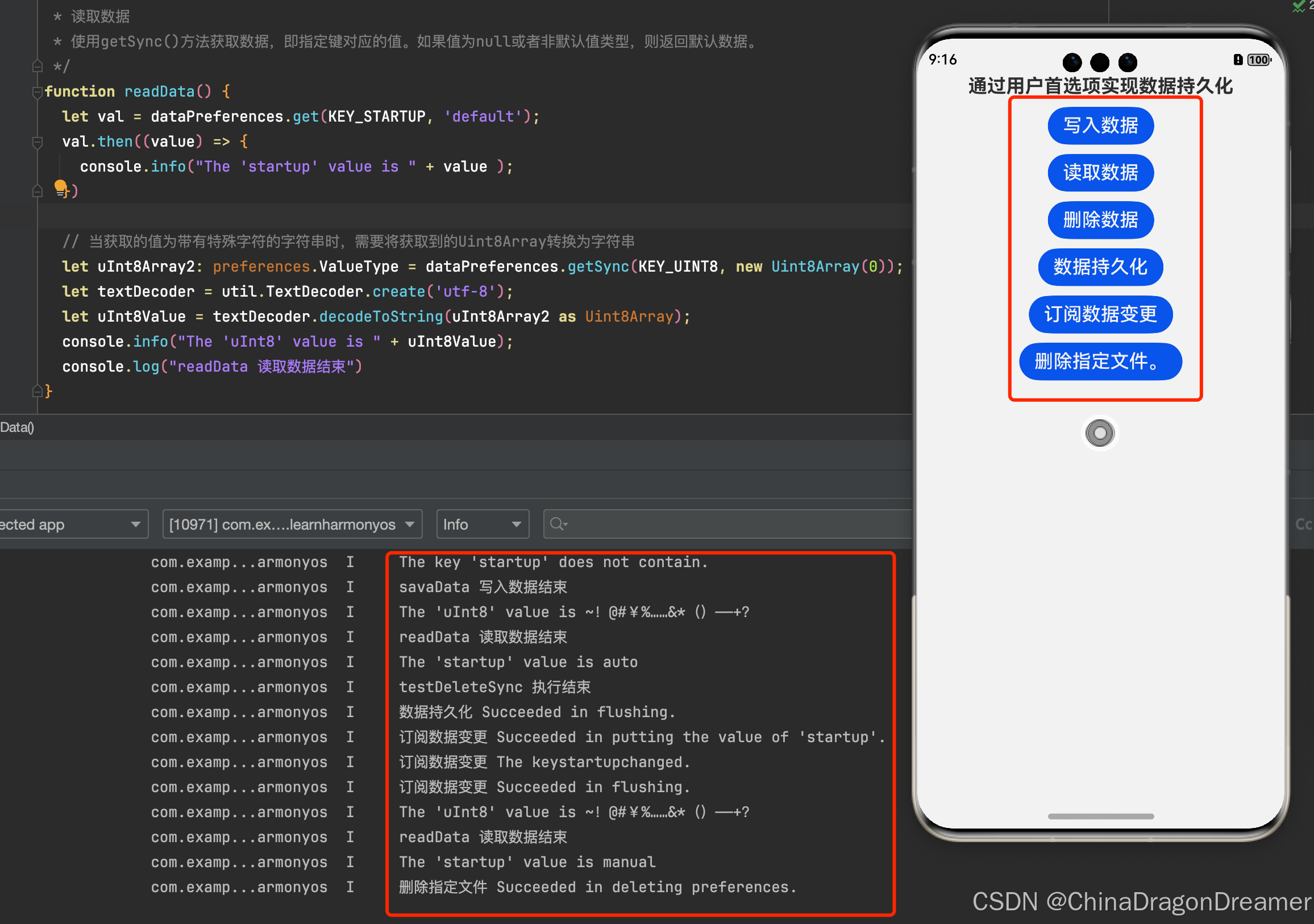The height and width of the screenshot is (924, 1314).
Task: Tap the 写入数据 button
Action: (x=1100, y=126)
